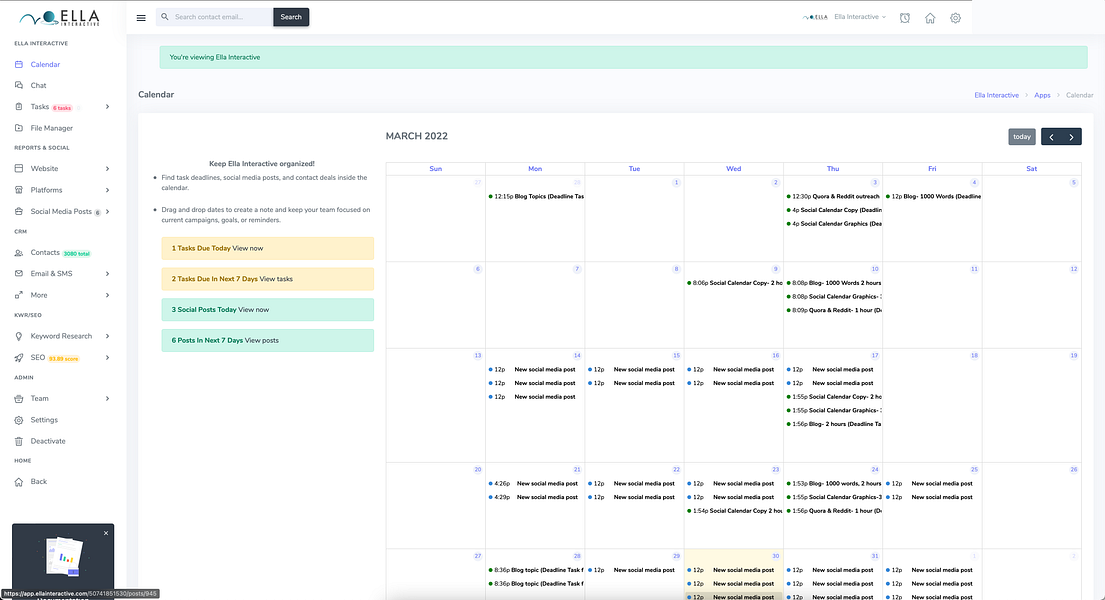The height and width of the screenshot is (600, 1105).
Task: Click the SEO rocket icon
Action: 19,357
